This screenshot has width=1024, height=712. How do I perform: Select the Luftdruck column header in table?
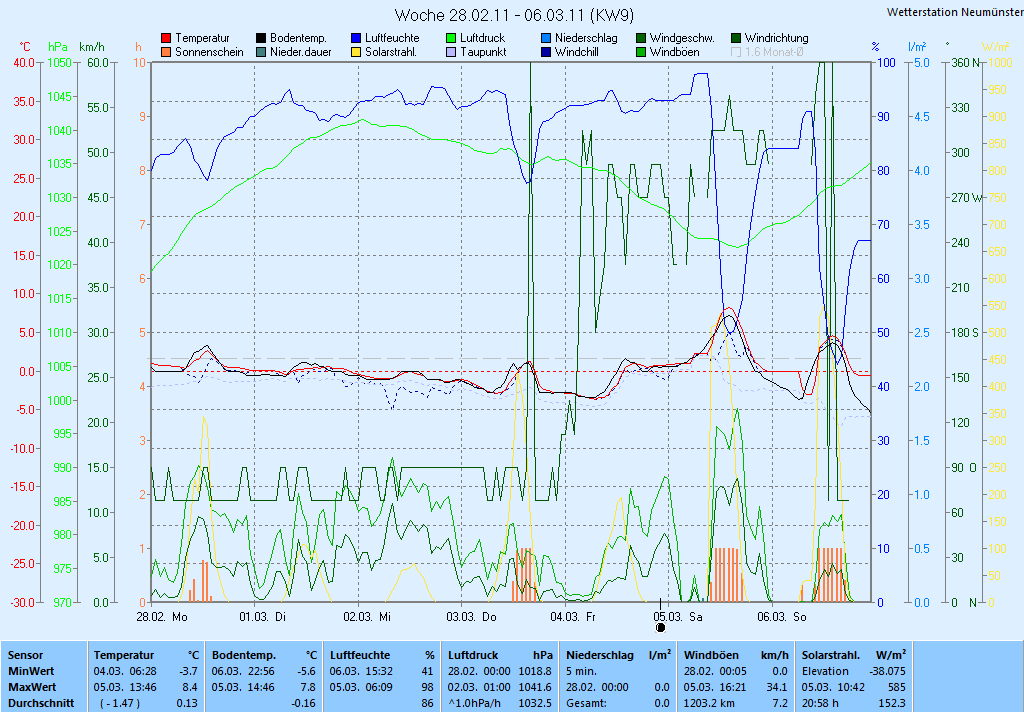coord(473,654)
